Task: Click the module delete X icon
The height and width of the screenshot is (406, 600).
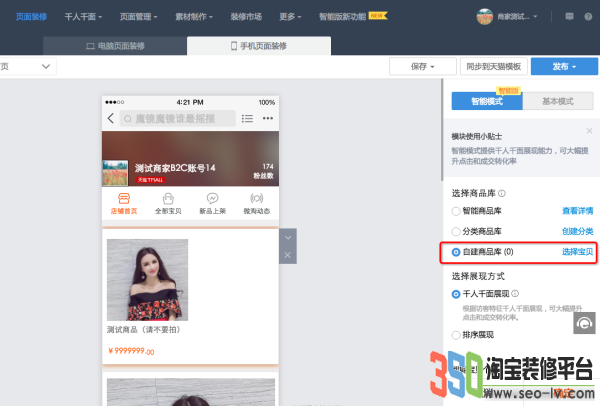Action: (288, 255)
